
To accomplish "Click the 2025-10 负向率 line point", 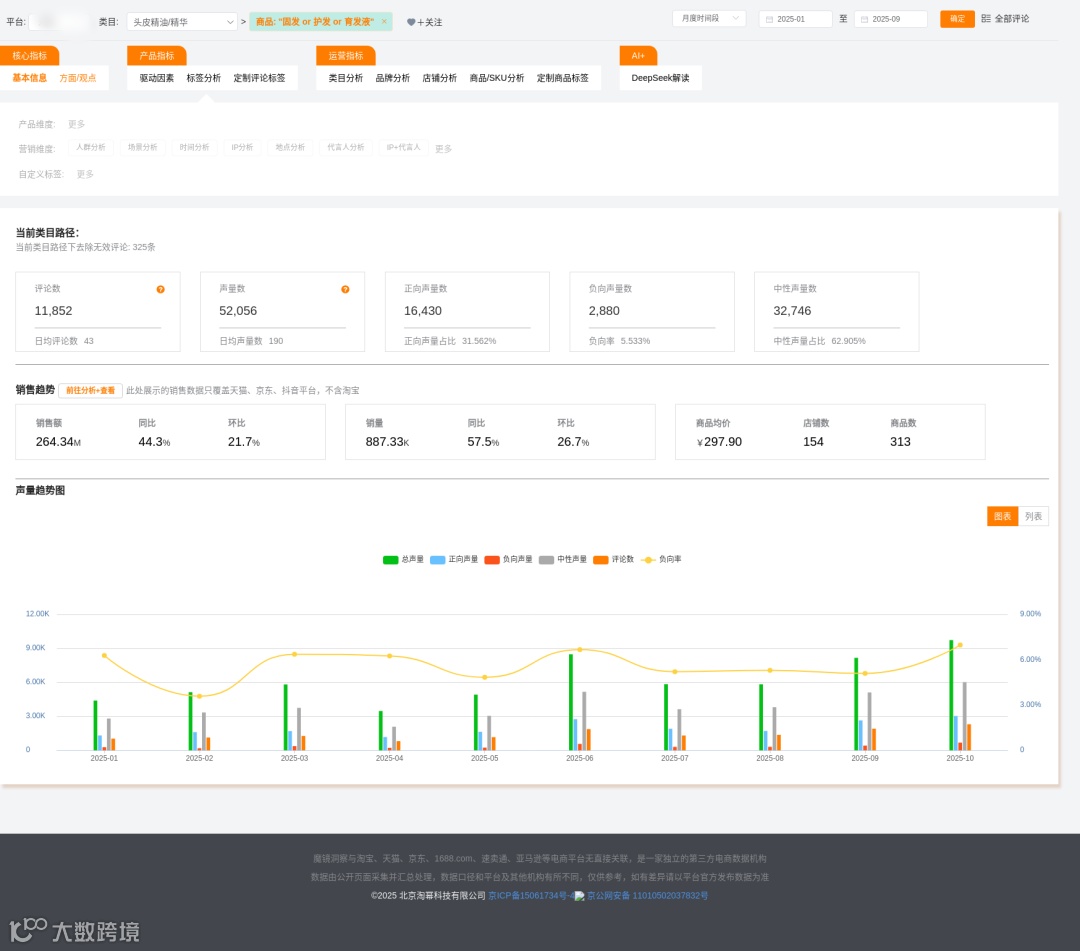I will point(959,645).
